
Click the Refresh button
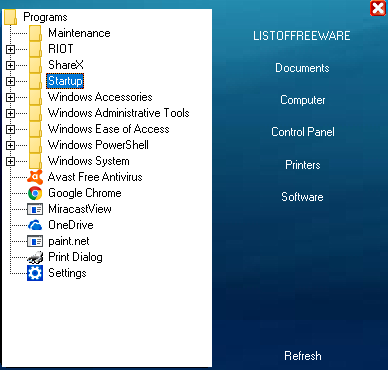click(303, 356)
